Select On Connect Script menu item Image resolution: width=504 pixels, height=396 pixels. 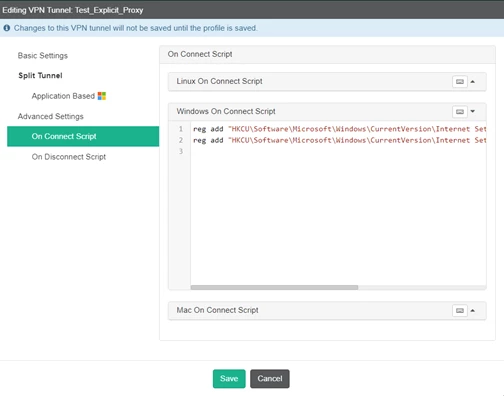pos(83,136)
